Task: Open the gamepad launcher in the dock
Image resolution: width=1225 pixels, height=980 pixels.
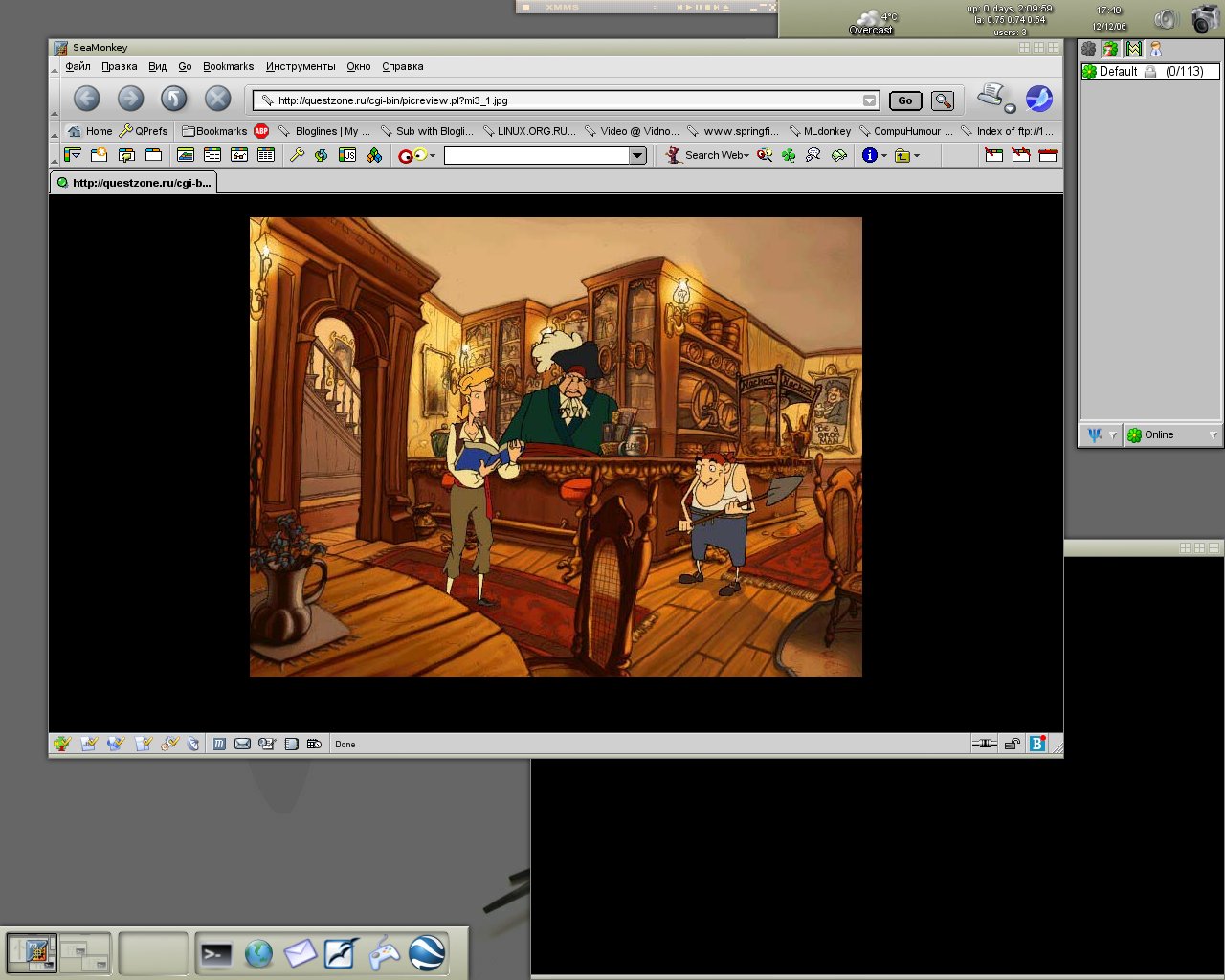Action: click(x=385, y=953)
